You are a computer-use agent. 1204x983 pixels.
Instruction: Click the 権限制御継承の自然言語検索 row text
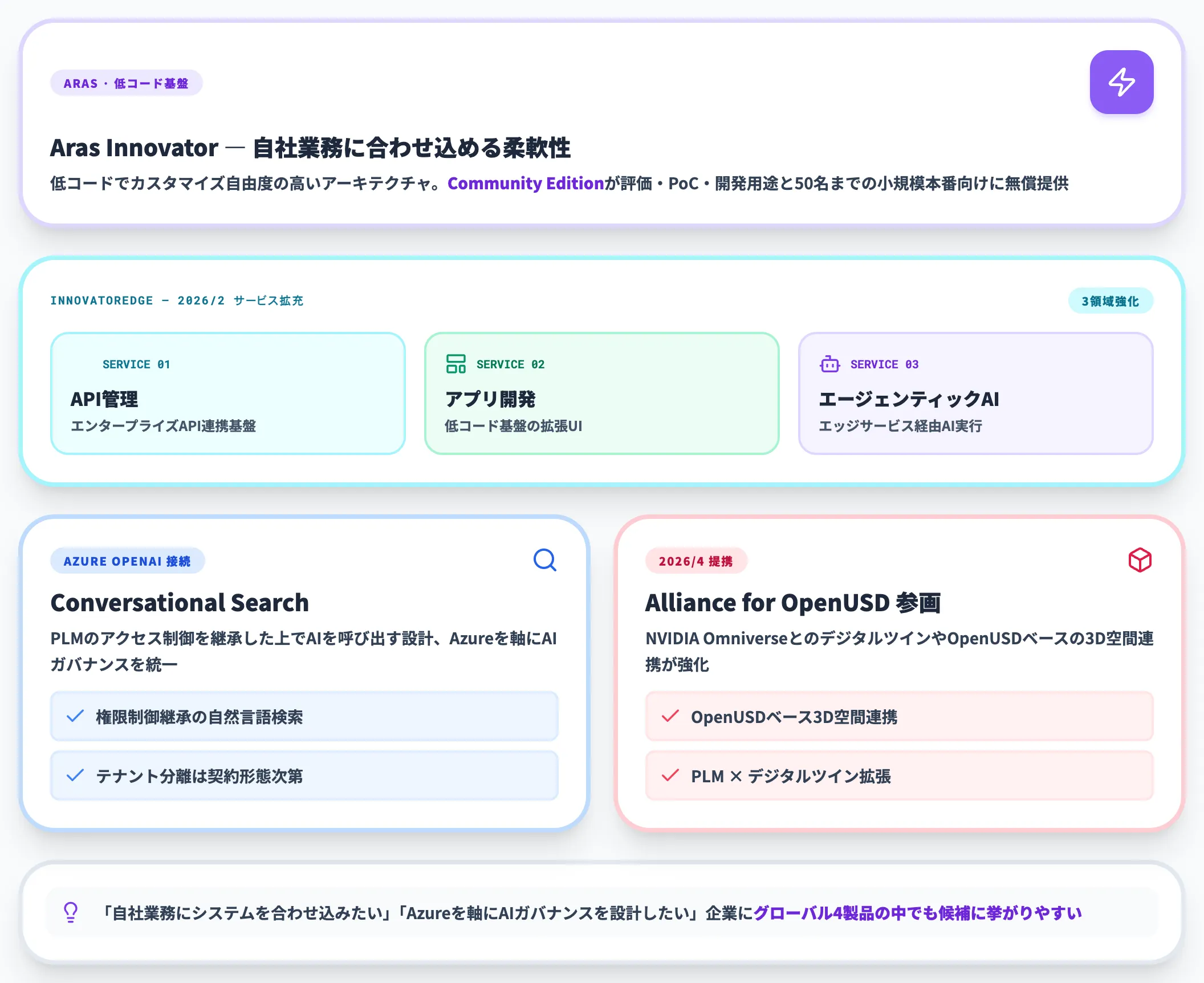(199, 717)
